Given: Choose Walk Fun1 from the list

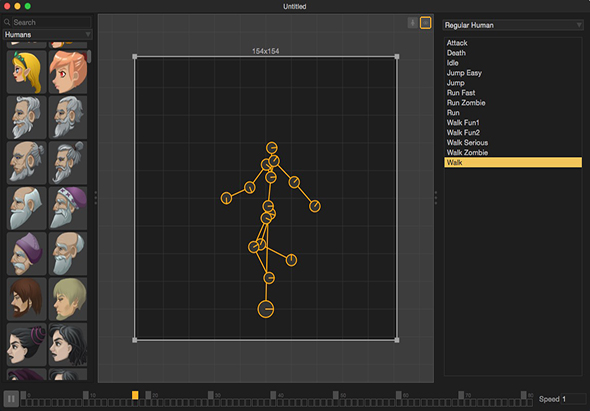Looking at the screenshot, I should (513, 123).
